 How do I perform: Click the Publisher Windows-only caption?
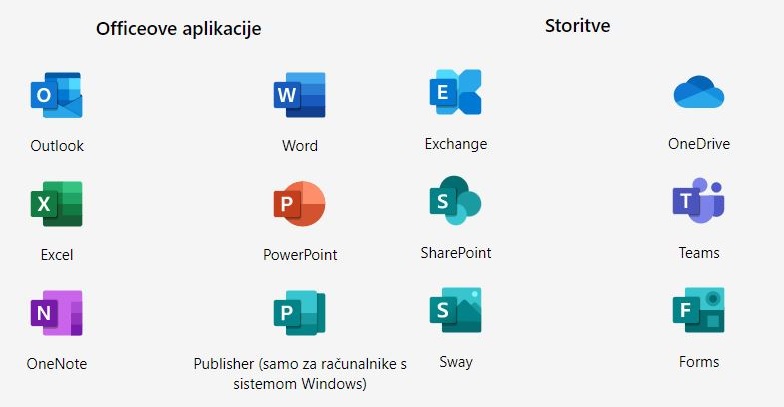click(x=300, y=374)
